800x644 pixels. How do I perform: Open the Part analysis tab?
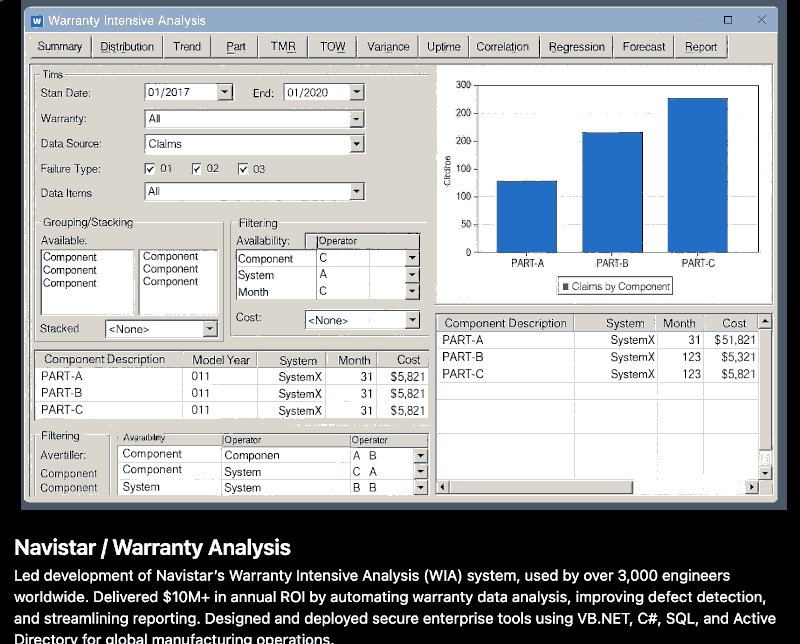235,46
